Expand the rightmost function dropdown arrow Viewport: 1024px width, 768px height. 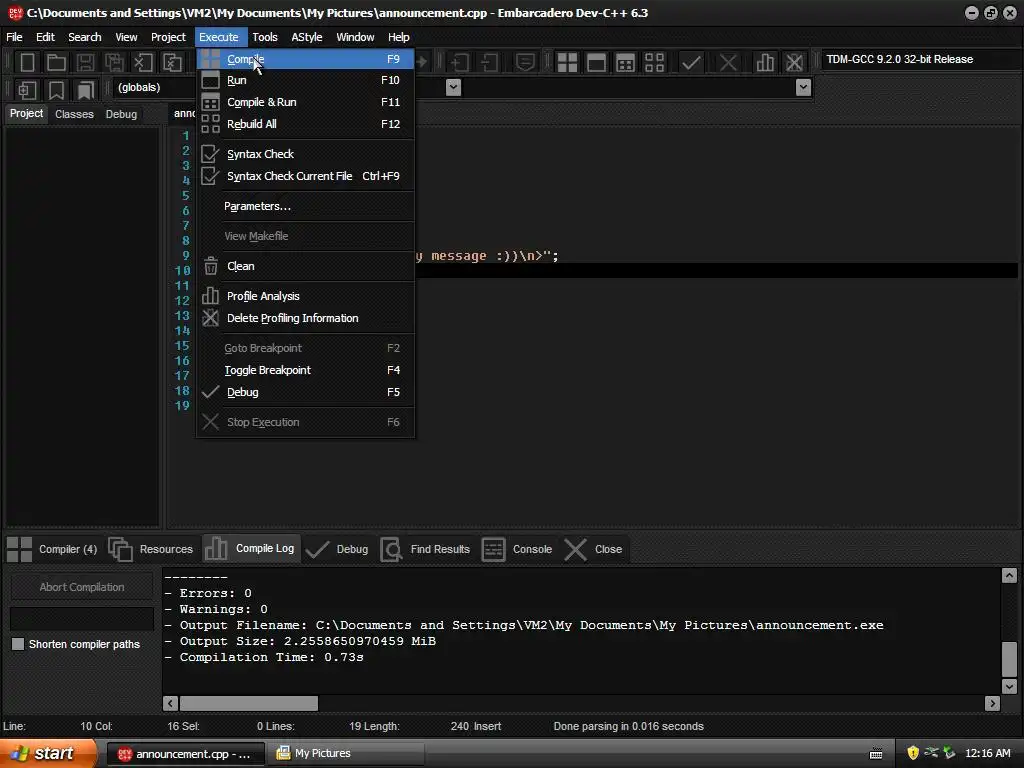coord(803,87)
